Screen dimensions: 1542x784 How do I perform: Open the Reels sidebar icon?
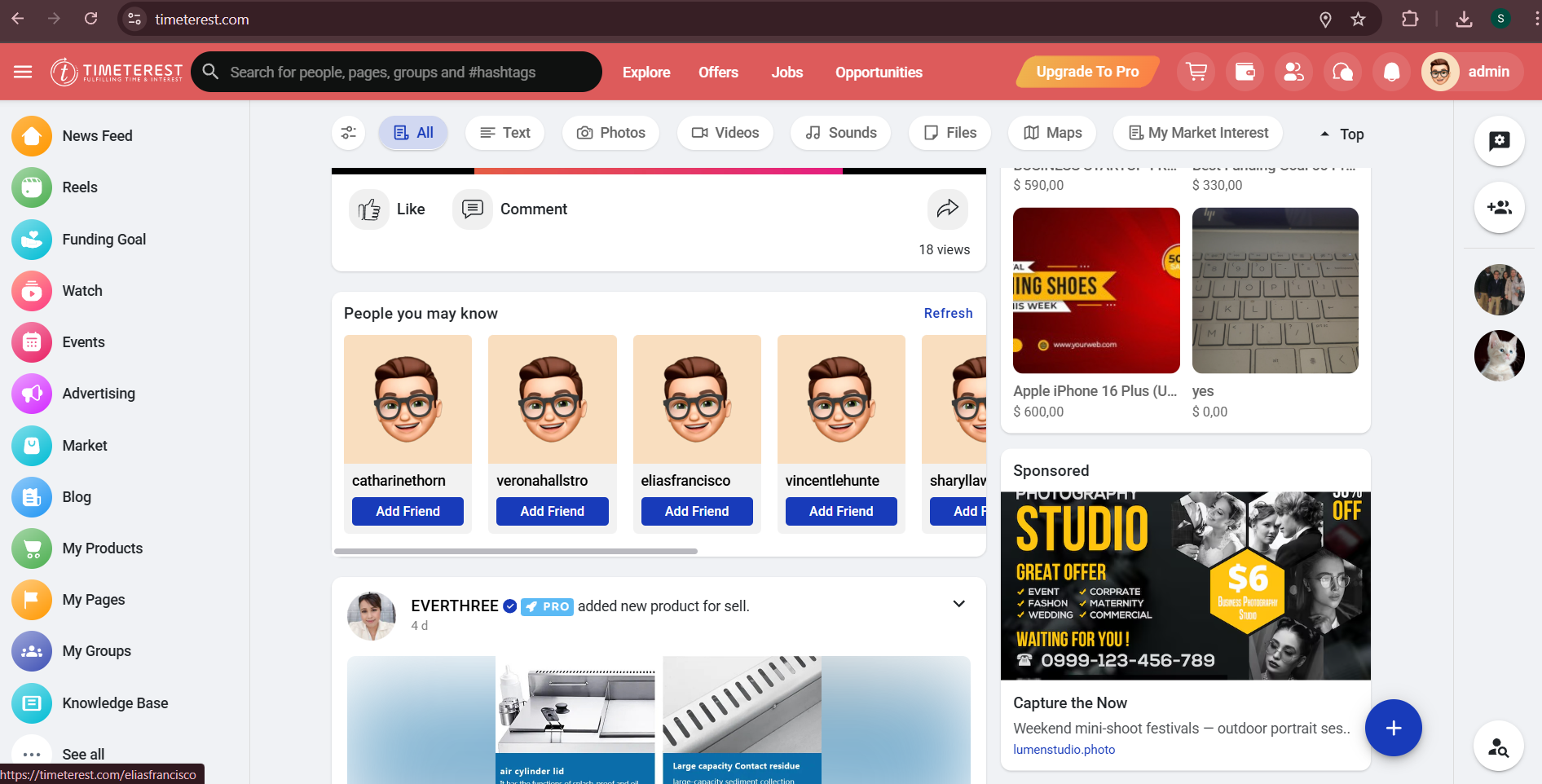(x=32, y=187)
